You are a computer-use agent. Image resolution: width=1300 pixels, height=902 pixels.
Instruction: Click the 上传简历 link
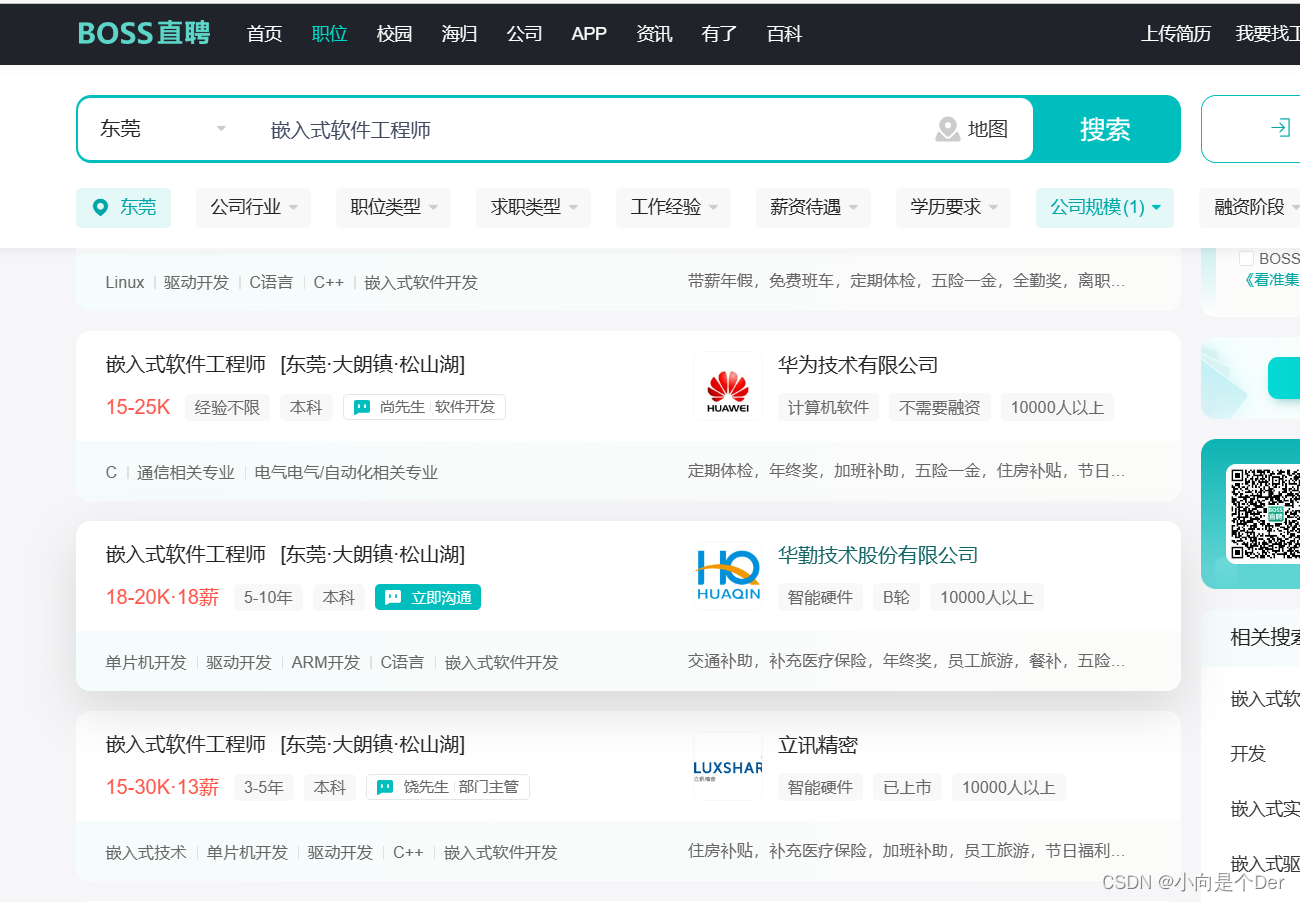click(1176, 34)
